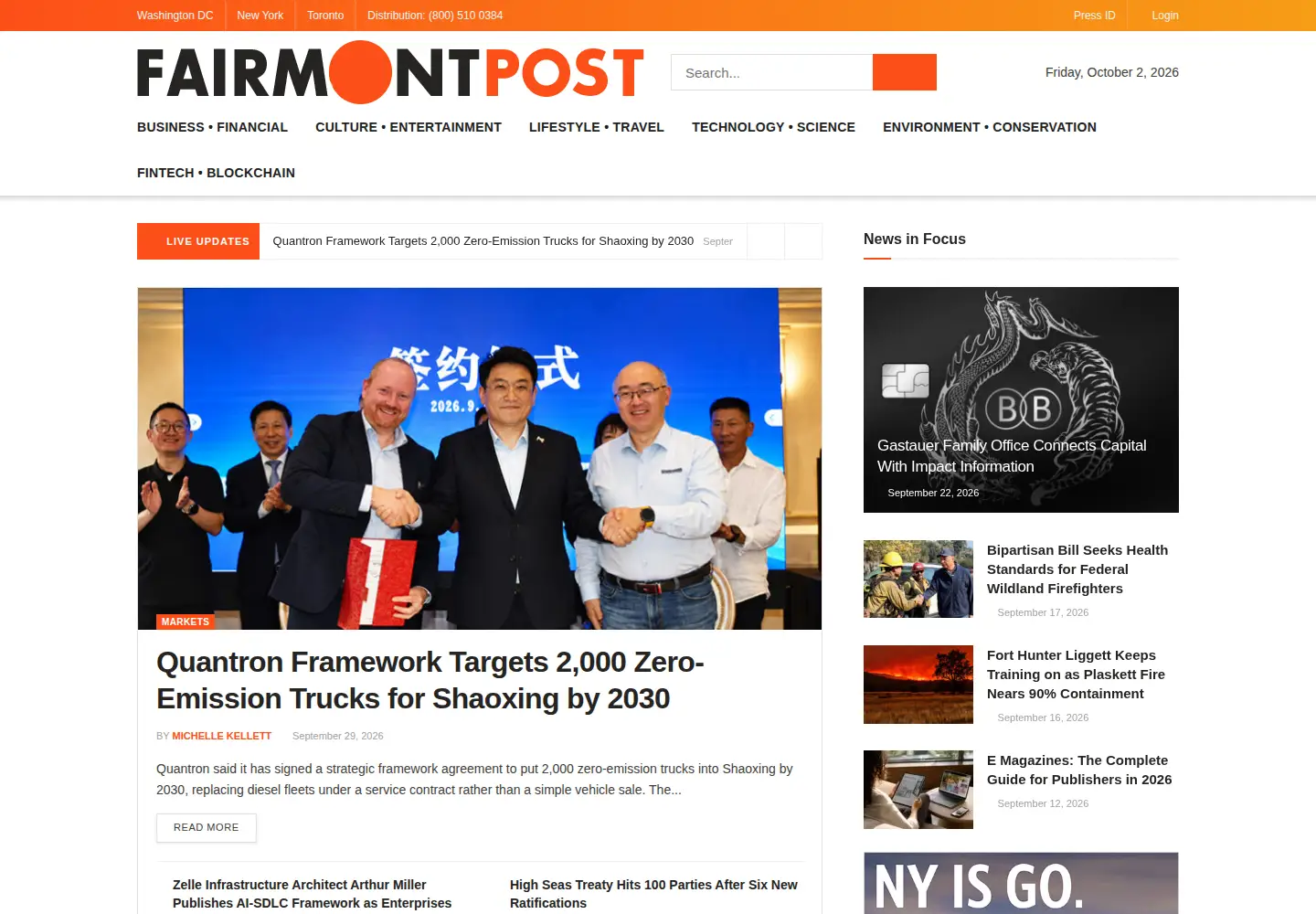The height and width of the screenshot is (914, 1316).
Task: Click the E Magazines laptop thumbnail
Action: [x=918, y=790]
